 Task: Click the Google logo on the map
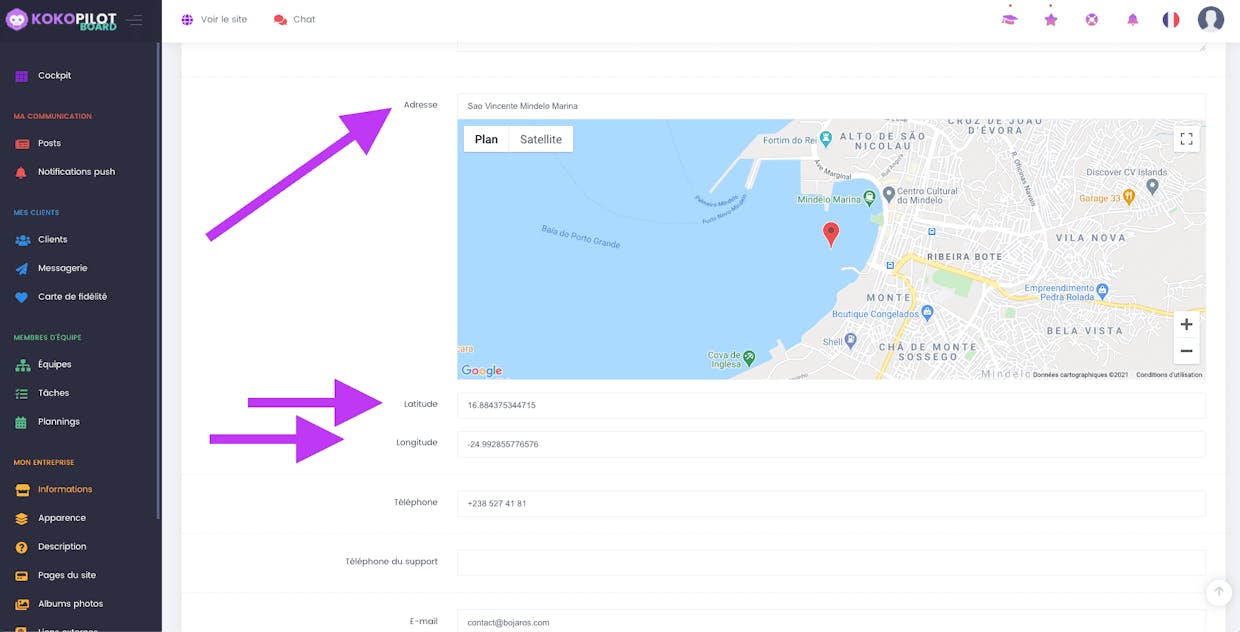click(x=482, y=371)
